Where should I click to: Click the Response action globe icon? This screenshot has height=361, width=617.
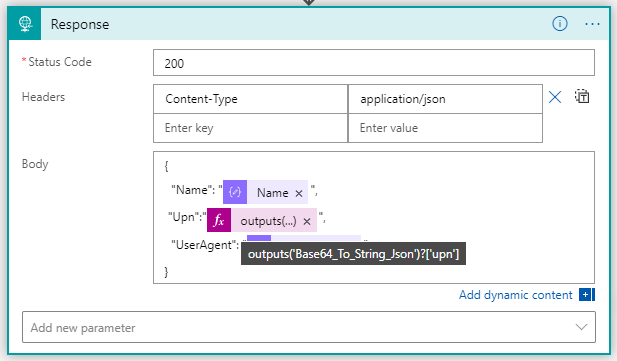tap(25, 24)
